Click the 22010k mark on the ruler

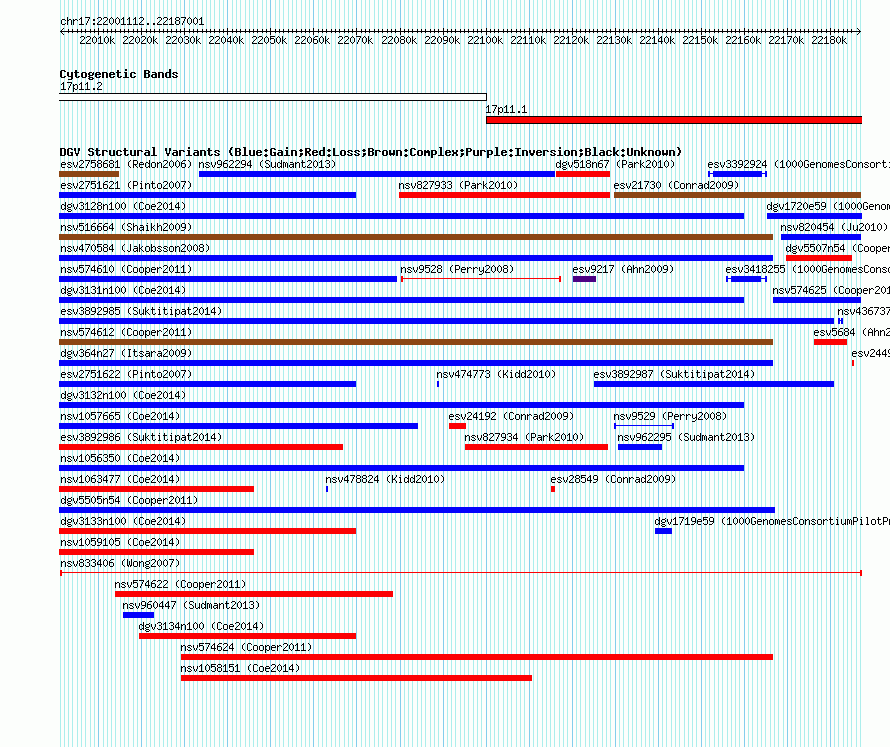(97, 40)
